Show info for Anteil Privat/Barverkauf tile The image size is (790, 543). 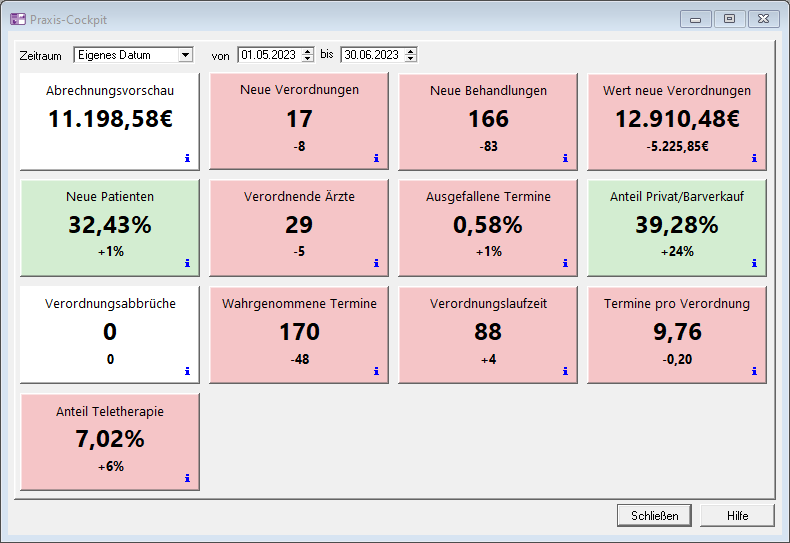754,264
